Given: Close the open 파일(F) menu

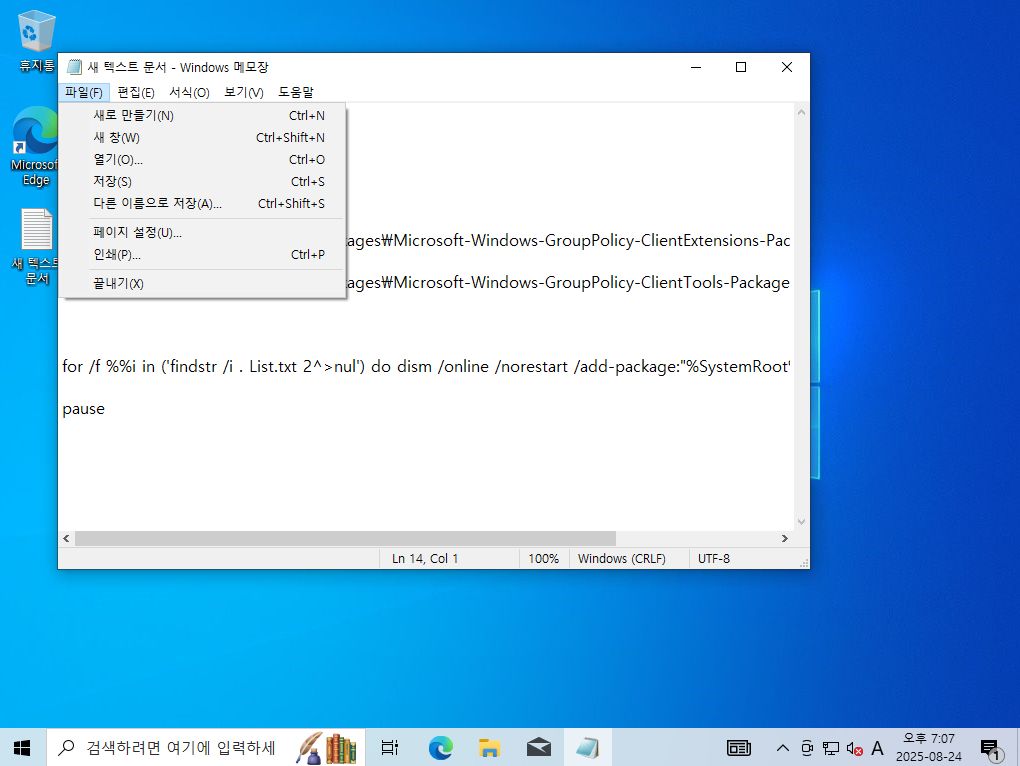Looking at the screenshot, I should tap(84, 92).
